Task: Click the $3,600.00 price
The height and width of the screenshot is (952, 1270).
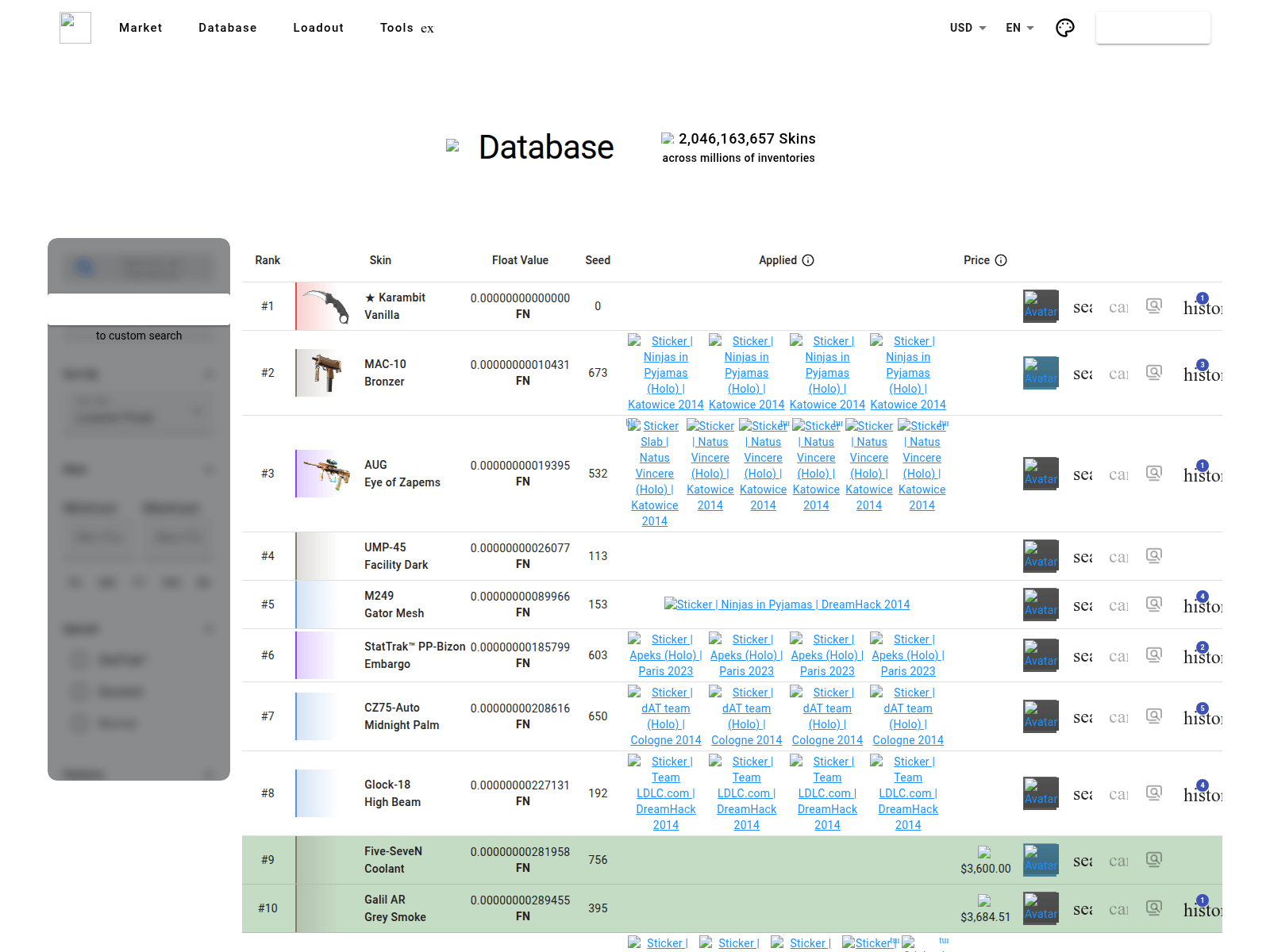Action: [x=985, y=869]
